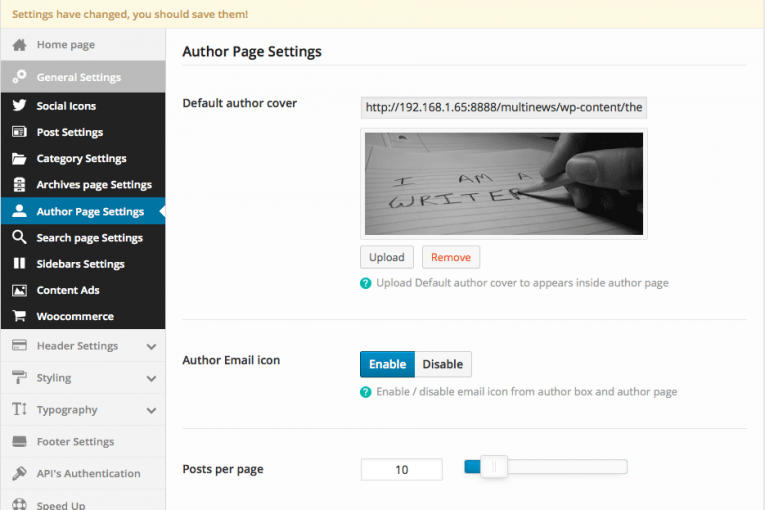Upload a default author cover image
The image size is (765, 510).
tap(387, 257)
